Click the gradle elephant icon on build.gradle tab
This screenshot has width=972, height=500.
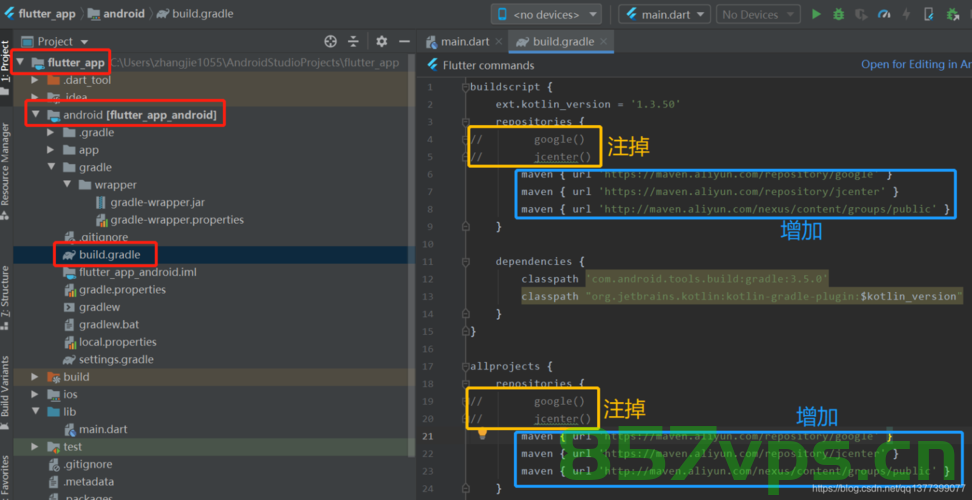coord(523,42)
